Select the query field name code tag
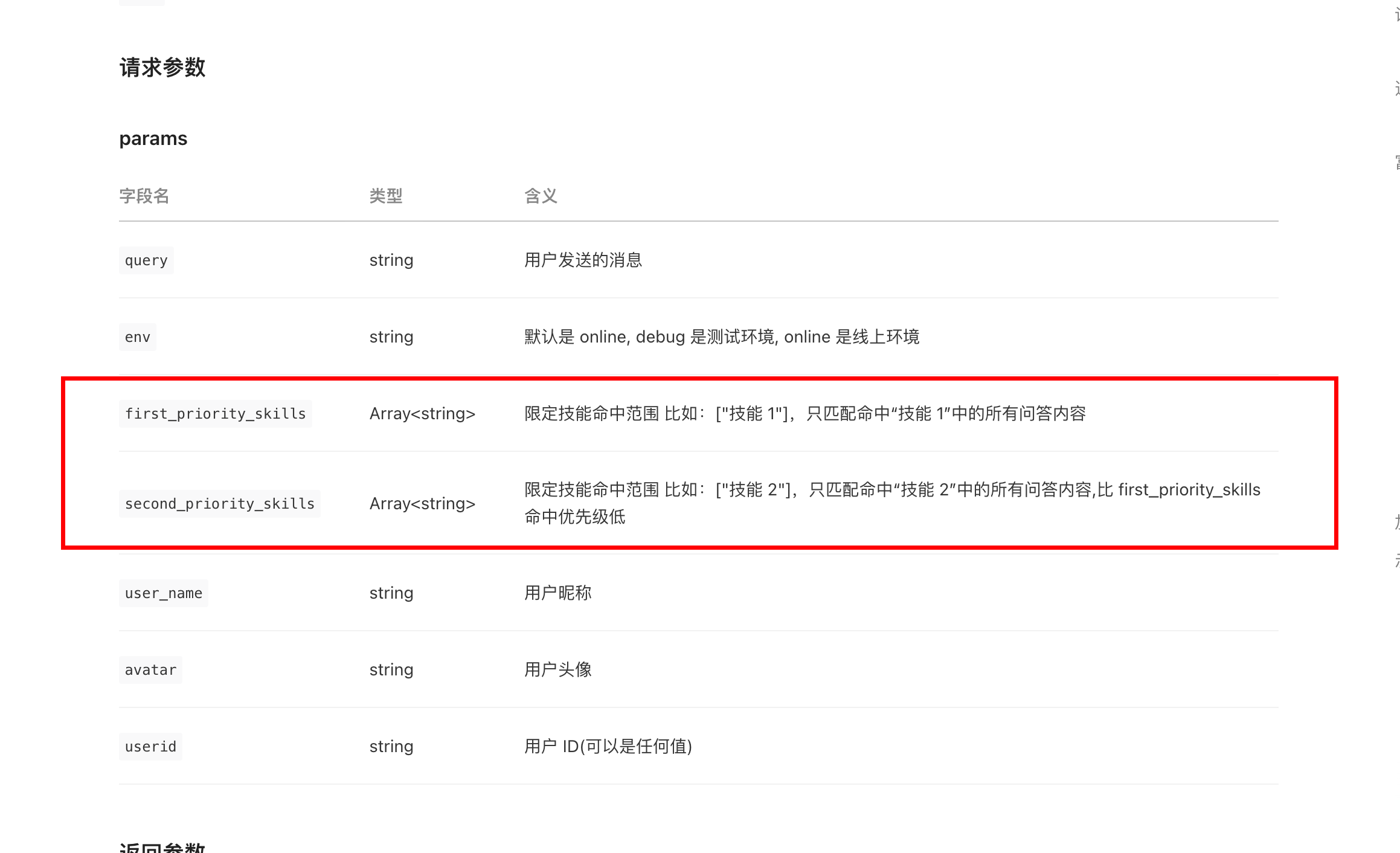 coord(146,260)
